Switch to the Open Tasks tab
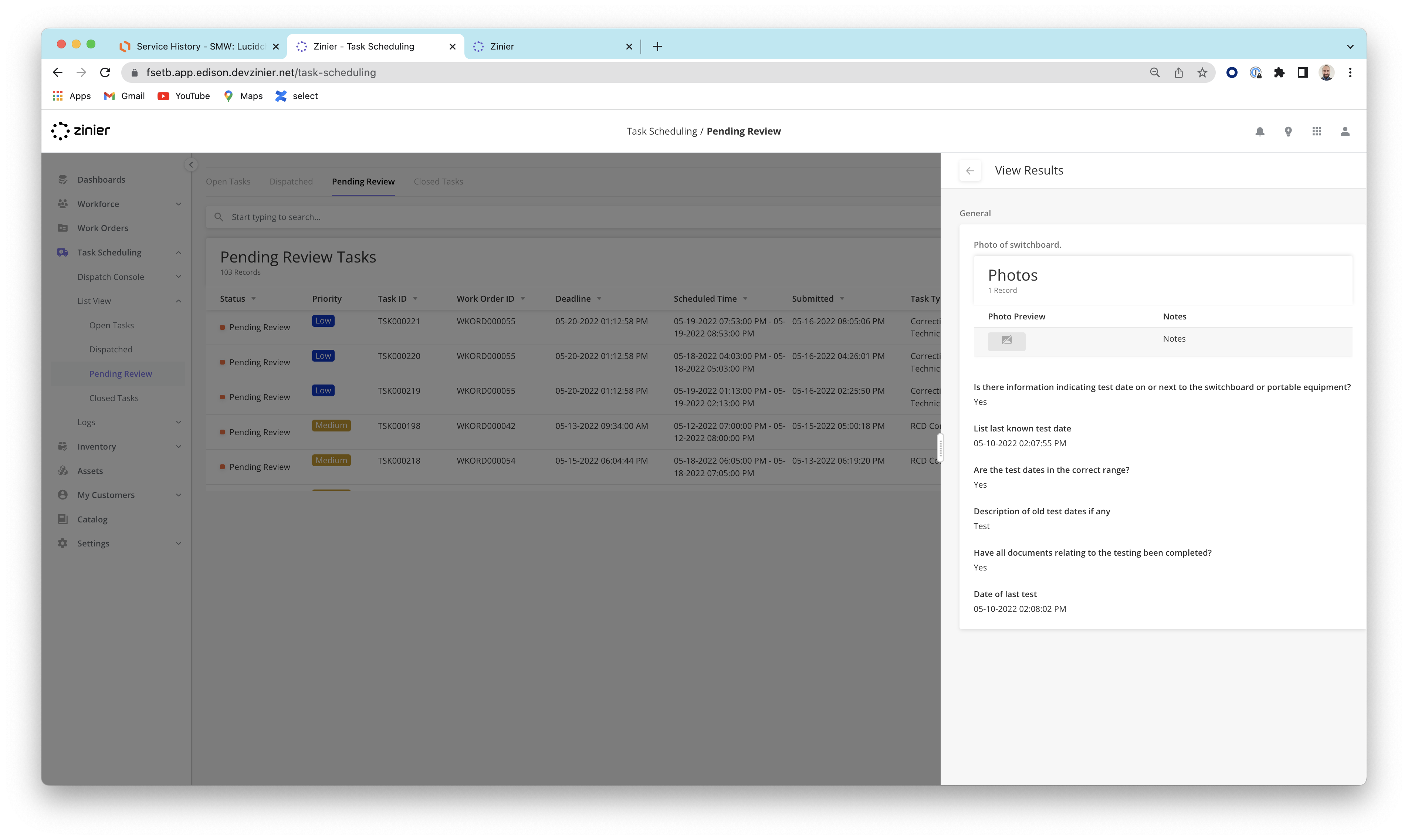 pyautogui.click(x=228, y=181)
